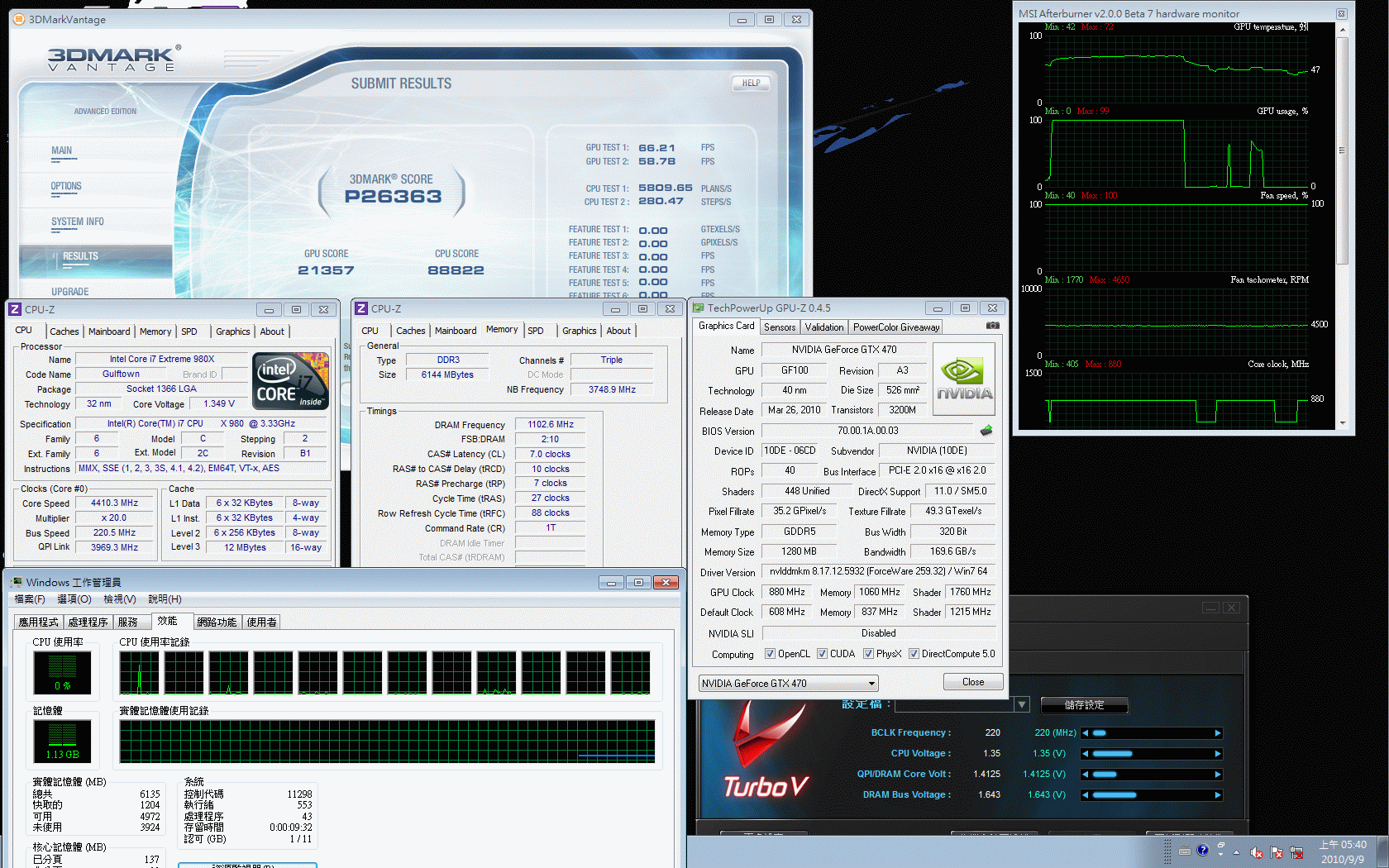Screen dimensions: 1389x868
Task: Decrease QPI/DRAM Core Volt with left arrow
Action: tap(1086, 775)
